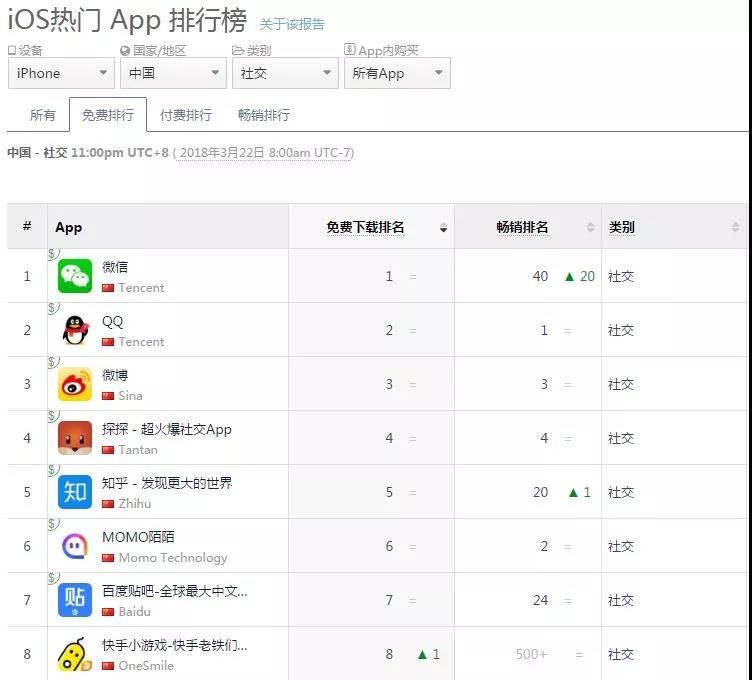Viewport: 752px width, 680px height.
Task: Click the 快手小游戏 app icon
Action: click(75, 654)
